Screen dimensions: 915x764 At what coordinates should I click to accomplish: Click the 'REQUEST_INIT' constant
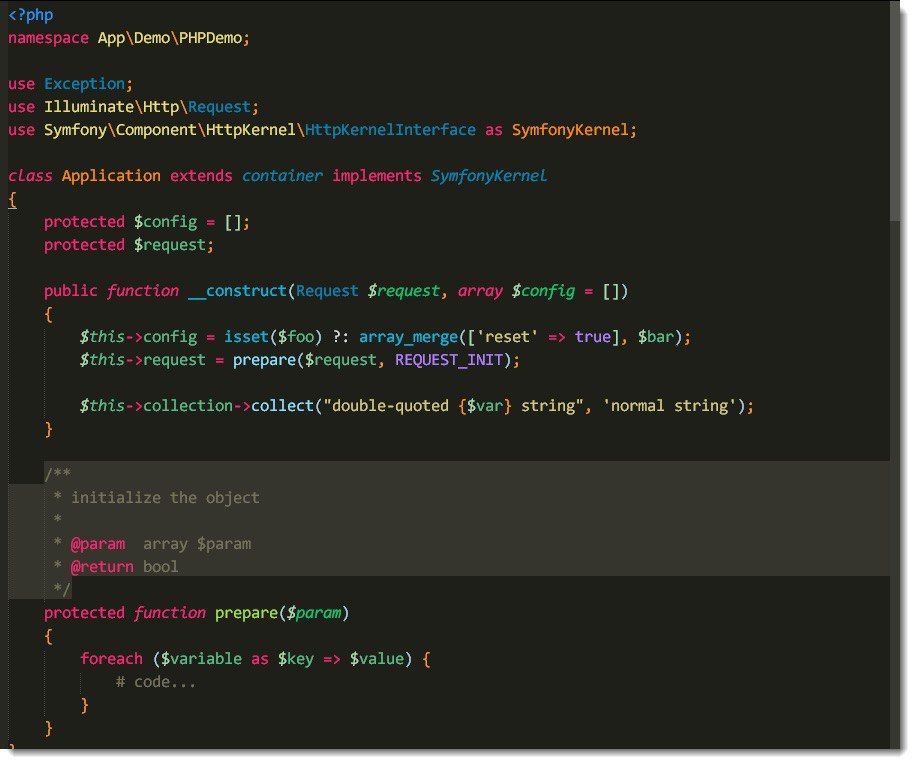coord(449,360)
